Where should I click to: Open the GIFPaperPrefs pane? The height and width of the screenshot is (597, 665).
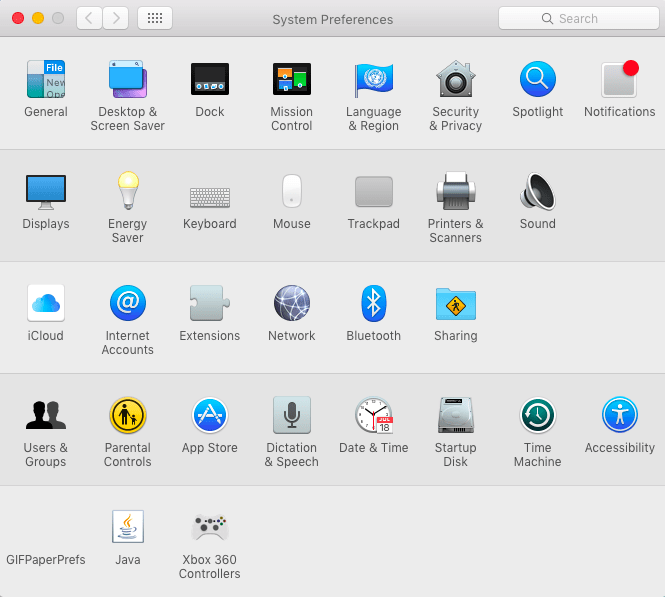pyautogui.click(x=46, y=560)
